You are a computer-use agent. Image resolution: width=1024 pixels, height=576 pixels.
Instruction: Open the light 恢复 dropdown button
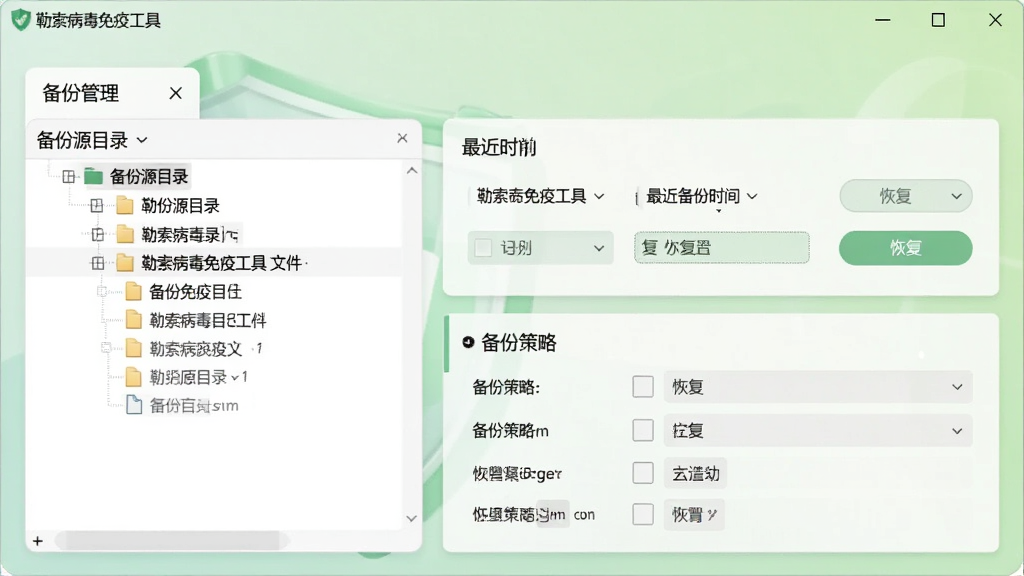coord(905,196)
